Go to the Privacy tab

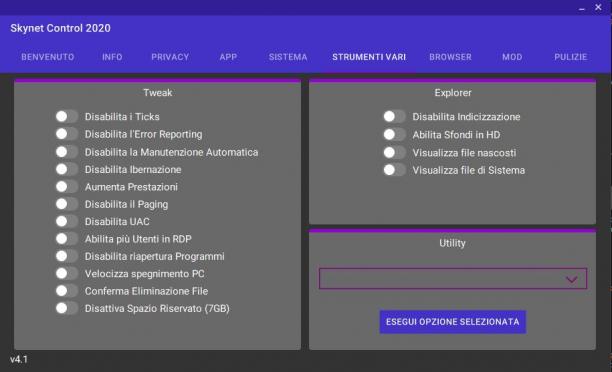pyautogui.click(x=170, y=57)
